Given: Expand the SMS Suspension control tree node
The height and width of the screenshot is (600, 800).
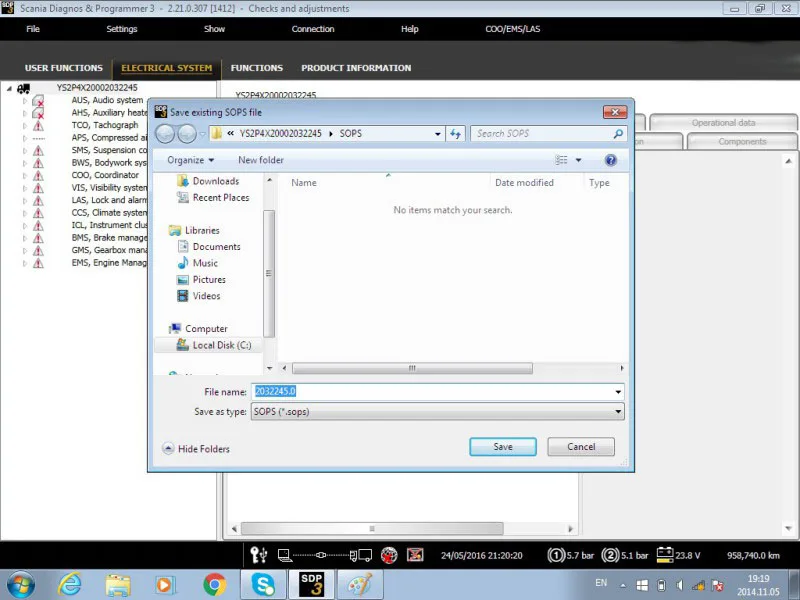Looking at the screenshot, I should pyautogui.click(x=24, y=151).
